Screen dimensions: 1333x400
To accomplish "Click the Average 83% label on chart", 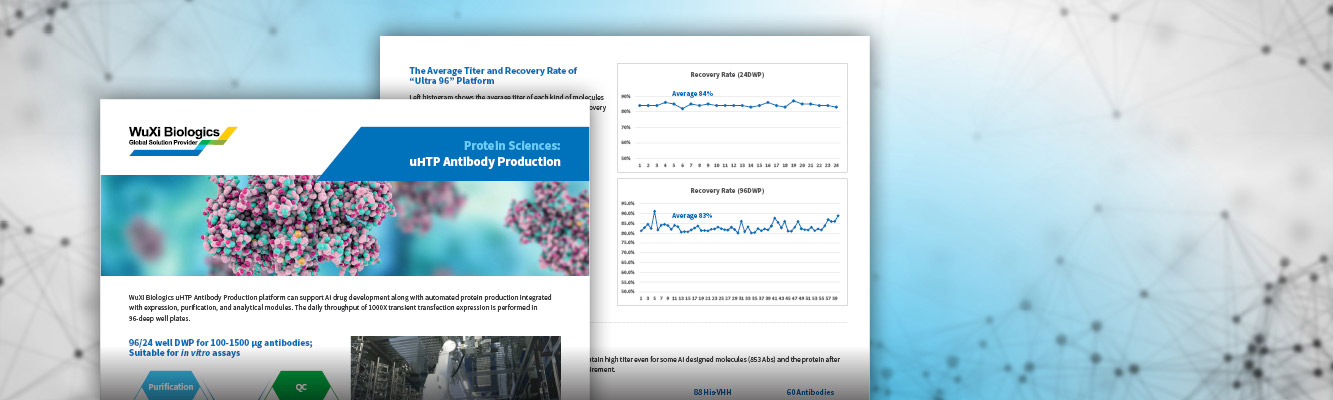I will click(692, 216).
